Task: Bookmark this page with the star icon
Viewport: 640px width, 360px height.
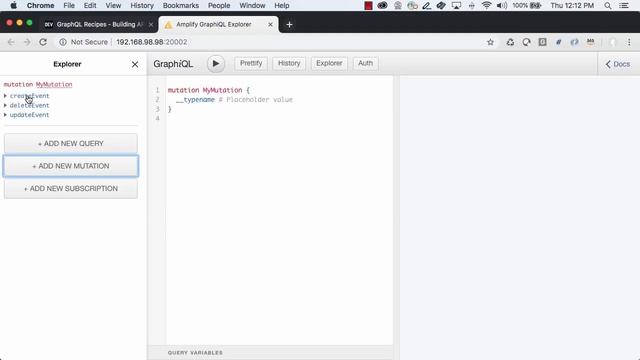Action: pos(490,42)
